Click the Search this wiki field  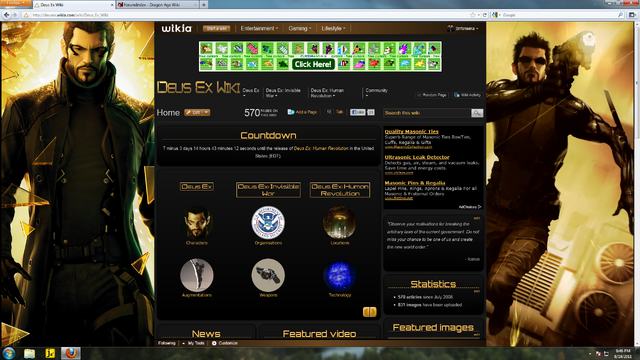point(427,113)
